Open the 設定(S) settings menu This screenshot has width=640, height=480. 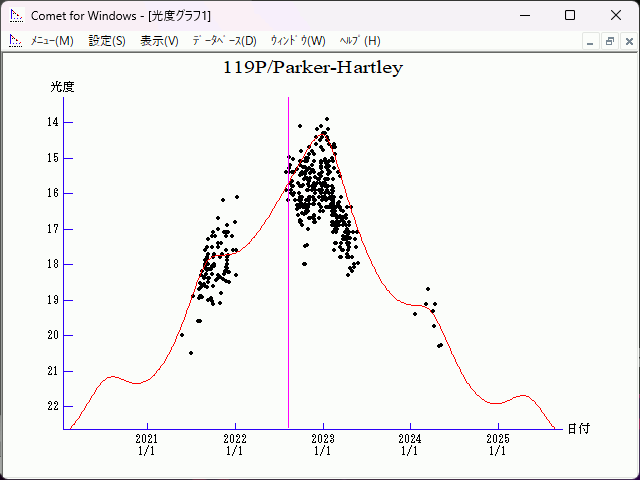pos(107,41)
